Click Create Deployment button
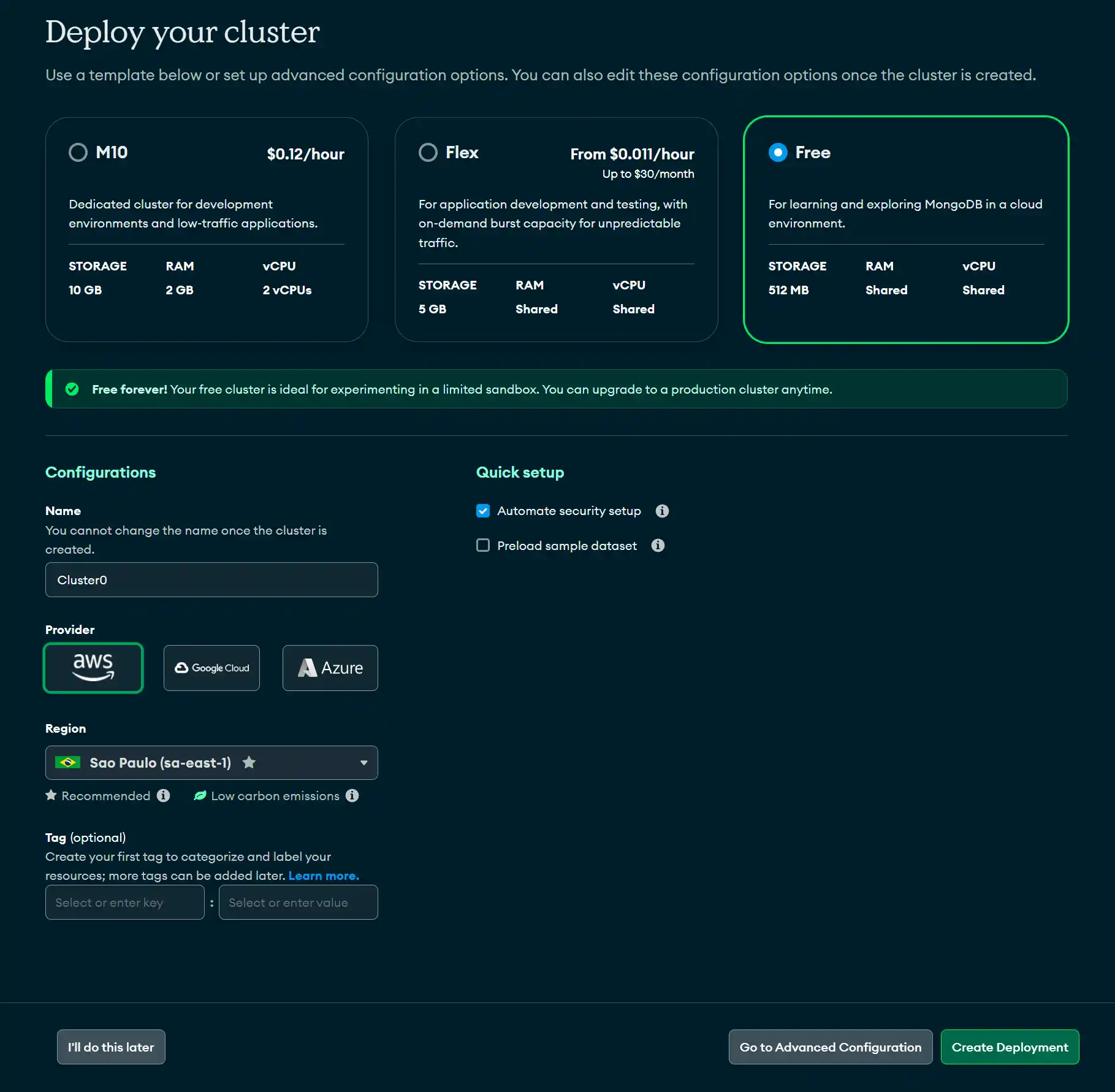This screenshot has width=1115, height=1092. pyautogui.click(x=1010, y=1047)
